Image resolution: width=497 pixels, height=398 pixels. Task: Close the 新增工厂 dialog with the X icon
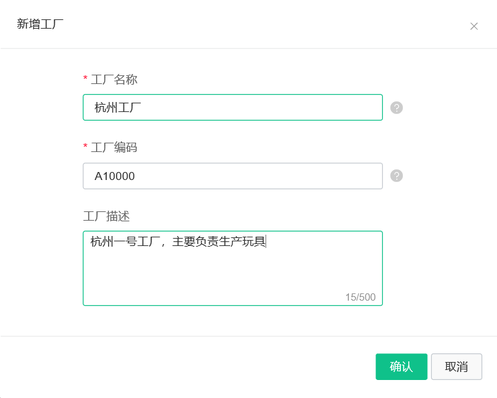(474, 26)
